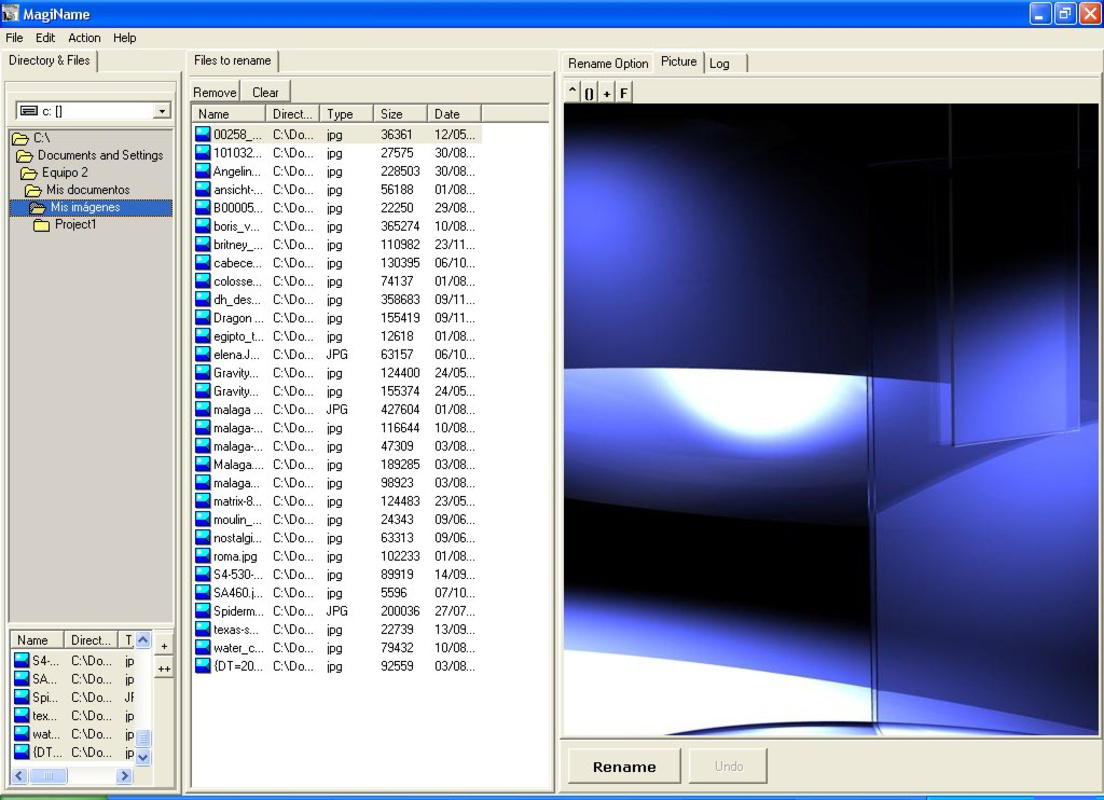Click right arrow of bottom horizontal scrollbar
The height and width of the screenshot is (800, 1104).
(x=125, y=775)
